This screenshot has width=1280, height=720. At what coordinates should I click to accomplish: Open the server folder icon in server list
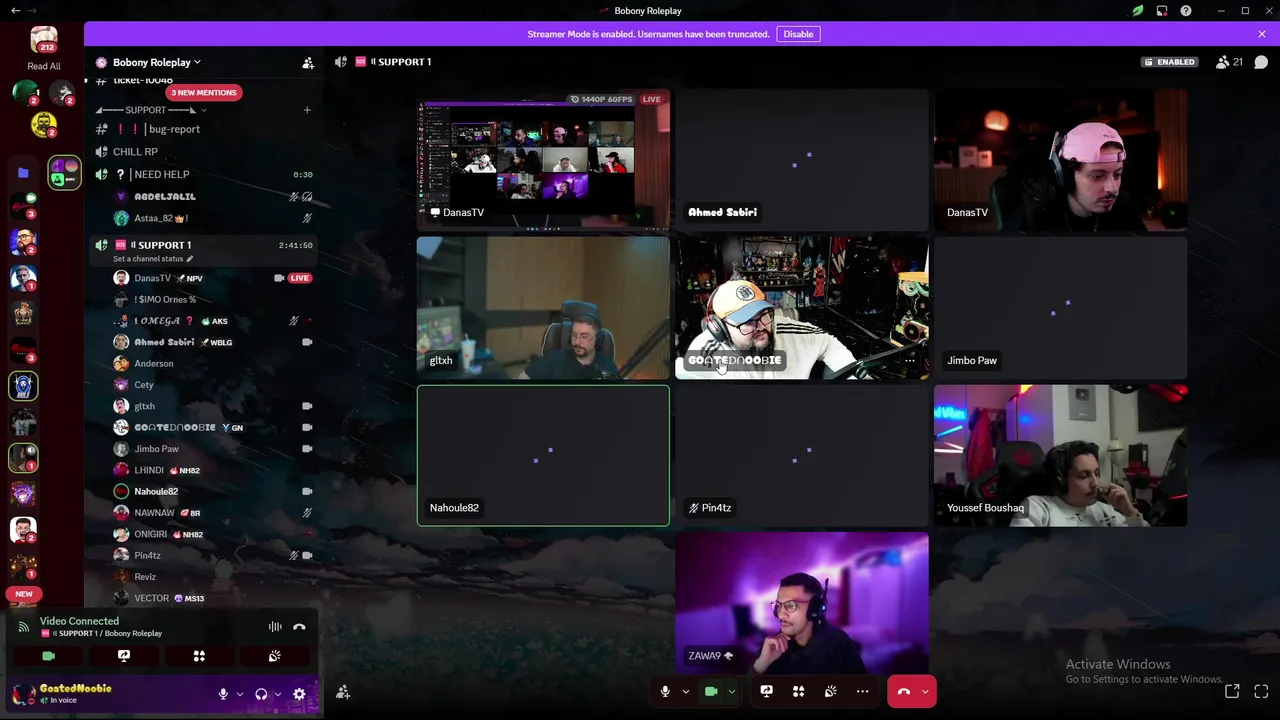pyautogui.click(x=23, y=173)
